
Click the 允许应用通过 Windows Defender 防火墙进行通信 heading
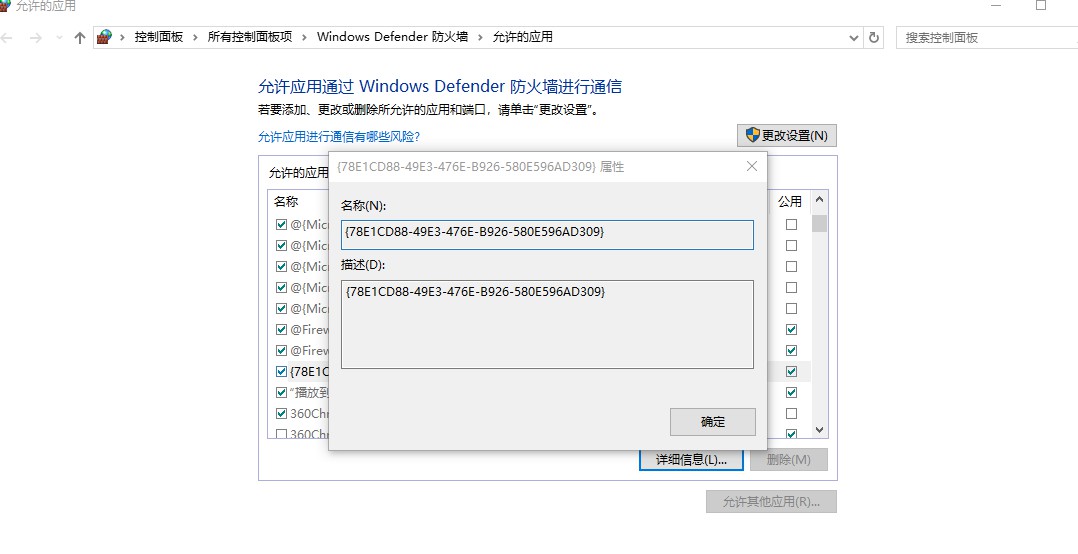tap(440, 87)
